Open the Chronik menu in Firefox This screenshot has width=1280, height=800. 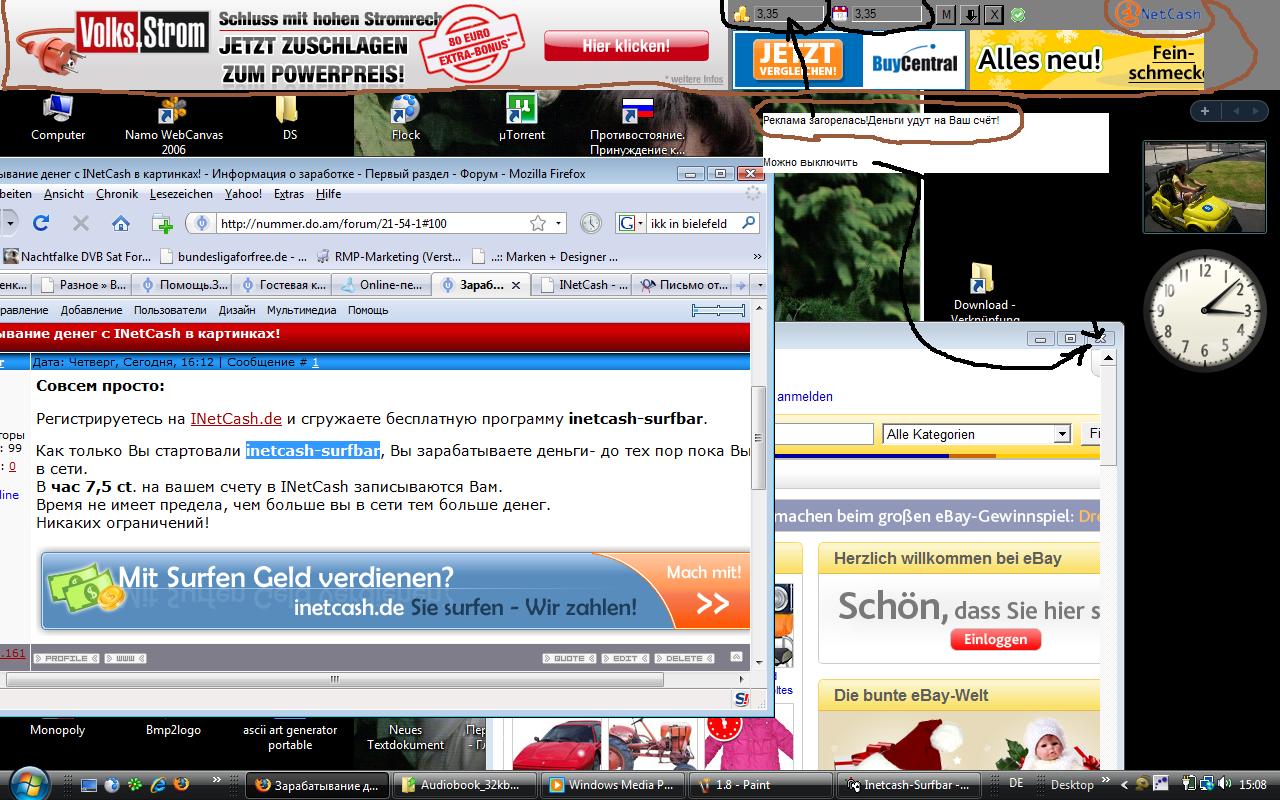coord(117,194)
